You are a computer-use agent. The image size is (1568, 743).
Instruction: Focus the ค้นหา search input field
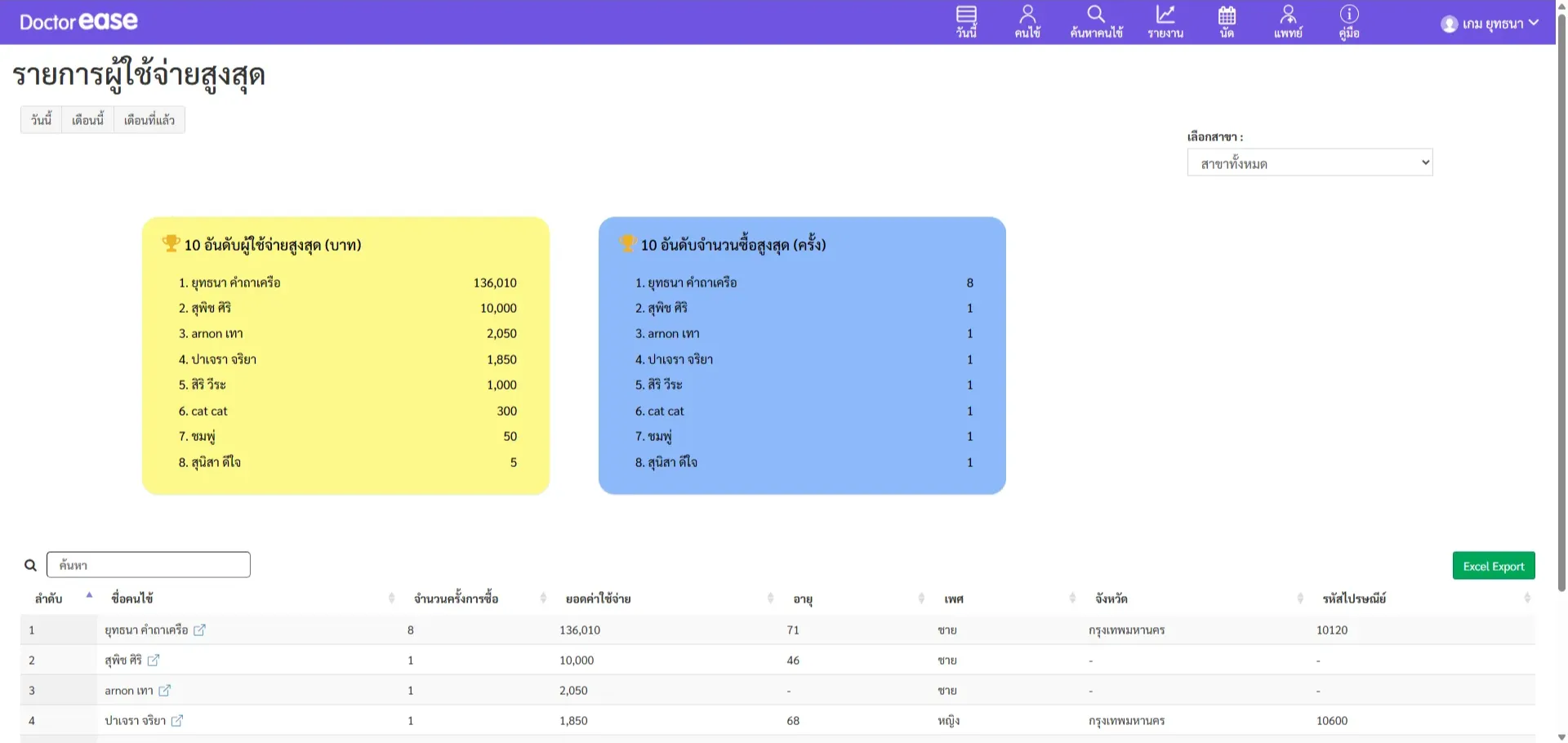(x=149, y=565)
